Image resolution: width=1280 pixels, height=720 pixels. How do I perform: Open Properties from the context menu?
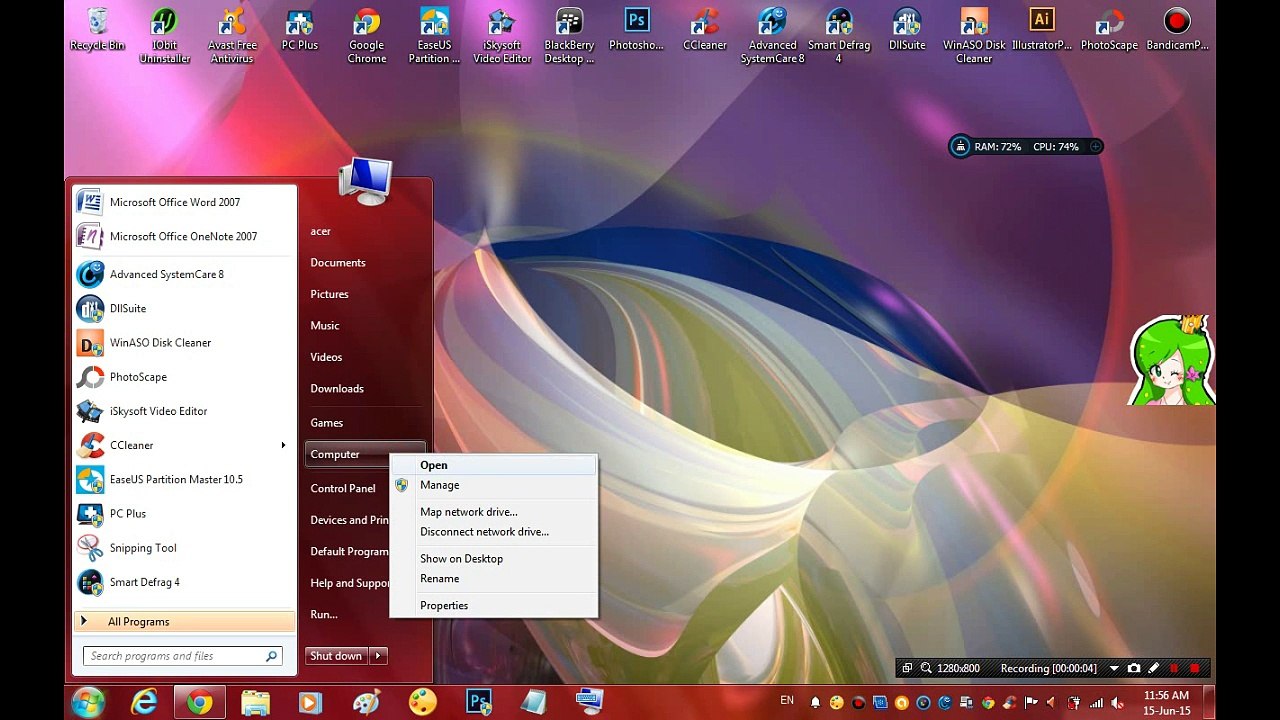pos(494,606)
